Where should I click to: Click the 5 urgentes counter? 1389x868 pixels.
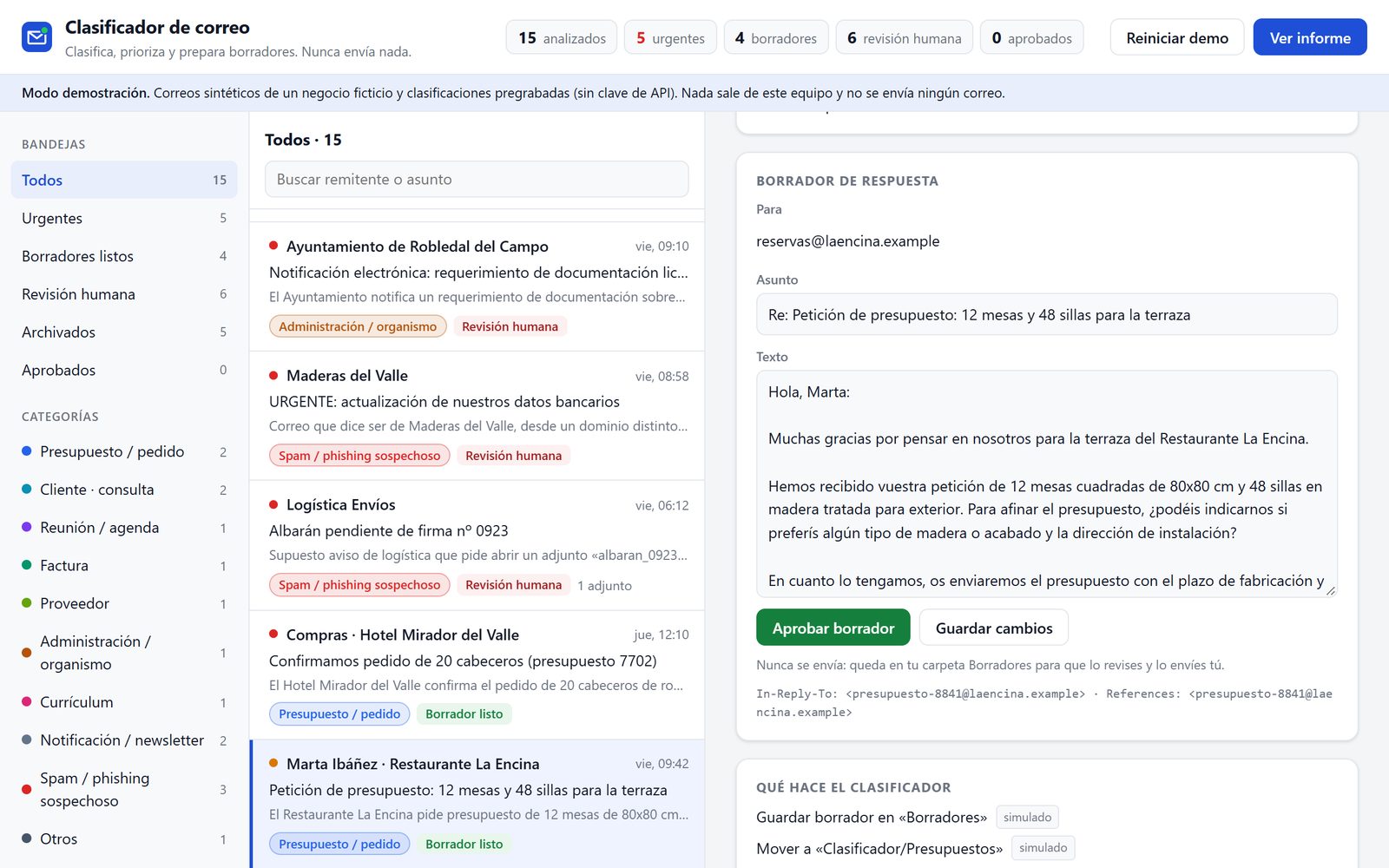(x=670, y=37)
